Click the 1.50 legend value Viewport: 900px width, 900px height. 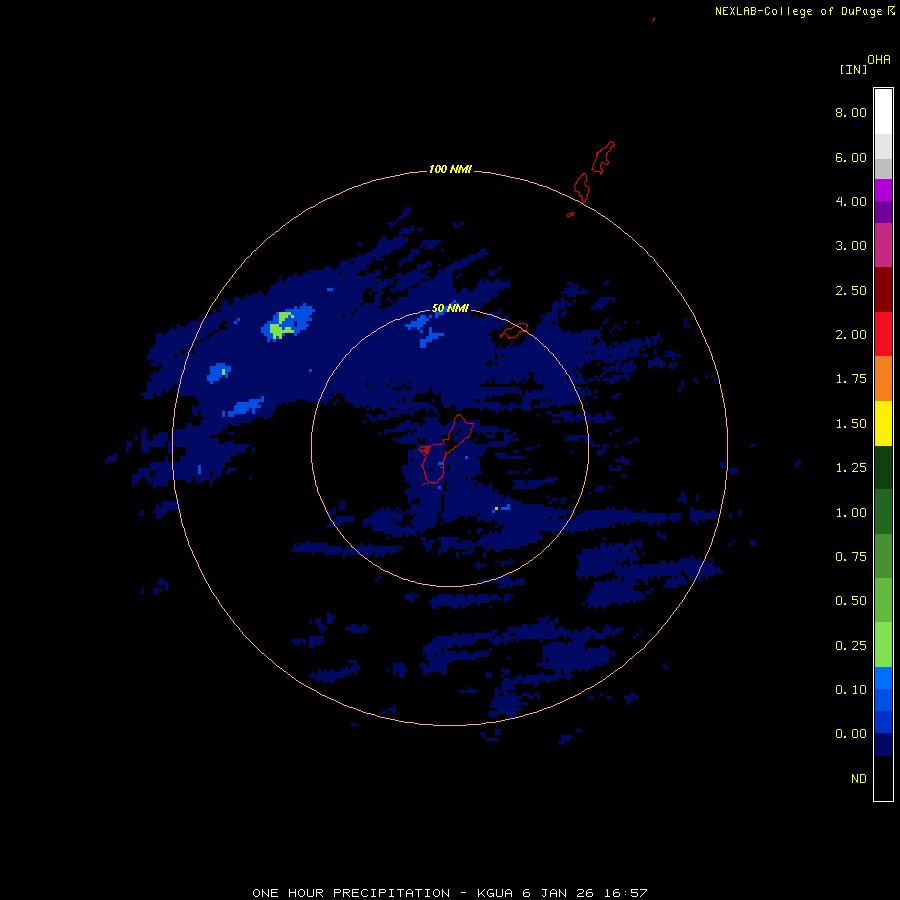[x=851, y=424]
